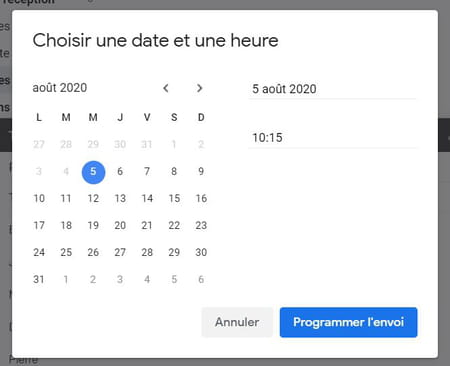The height and width of the screenshot is (366, 450).
Task: Click the date field '5 août 2020'
Action: coord(332,89)
